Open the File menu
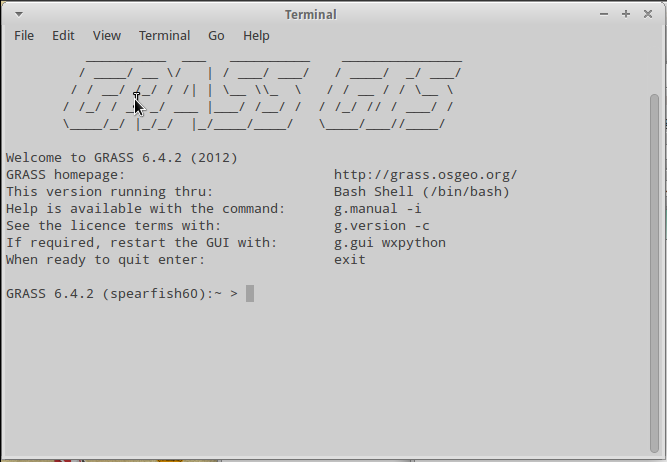Viewport: 667px width, 462px height. click(24, 36)
